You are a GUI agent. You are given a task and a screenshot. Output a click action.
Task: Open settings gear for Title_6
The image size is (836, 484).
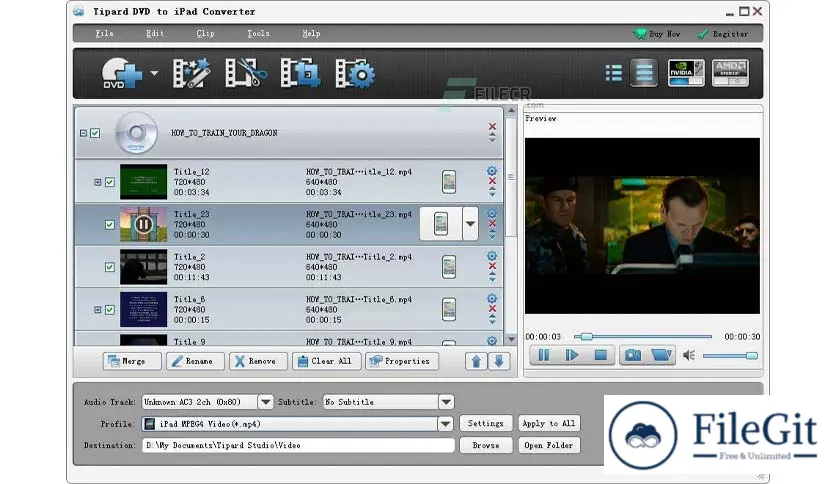[492, 299]
